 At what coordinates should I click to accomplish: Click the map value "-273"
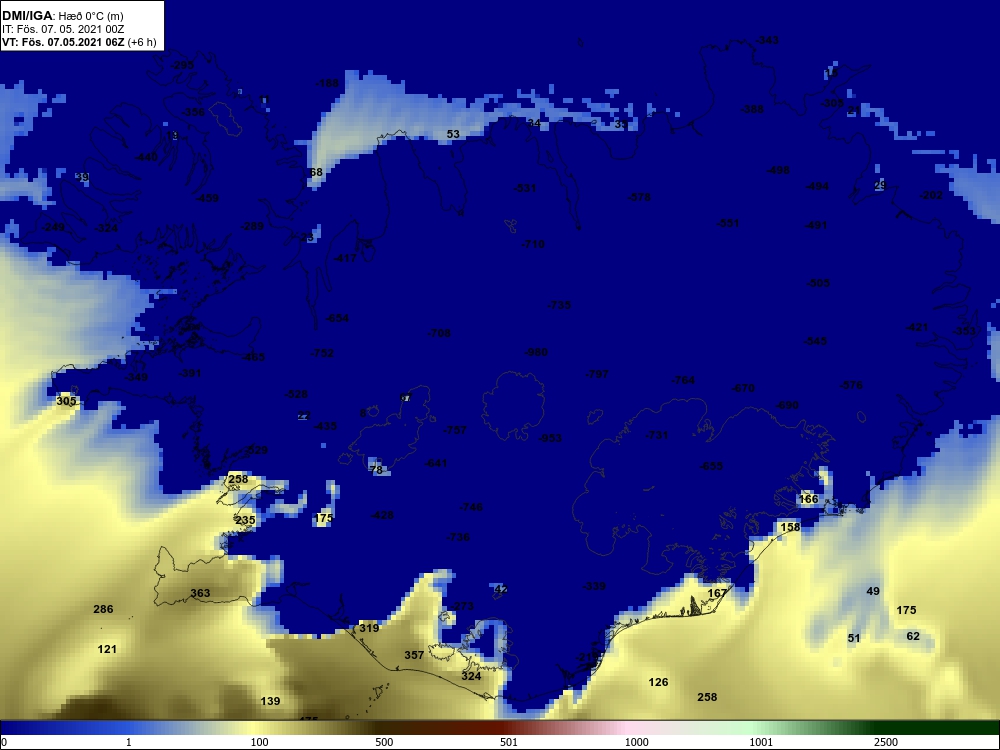click(463, 607)
